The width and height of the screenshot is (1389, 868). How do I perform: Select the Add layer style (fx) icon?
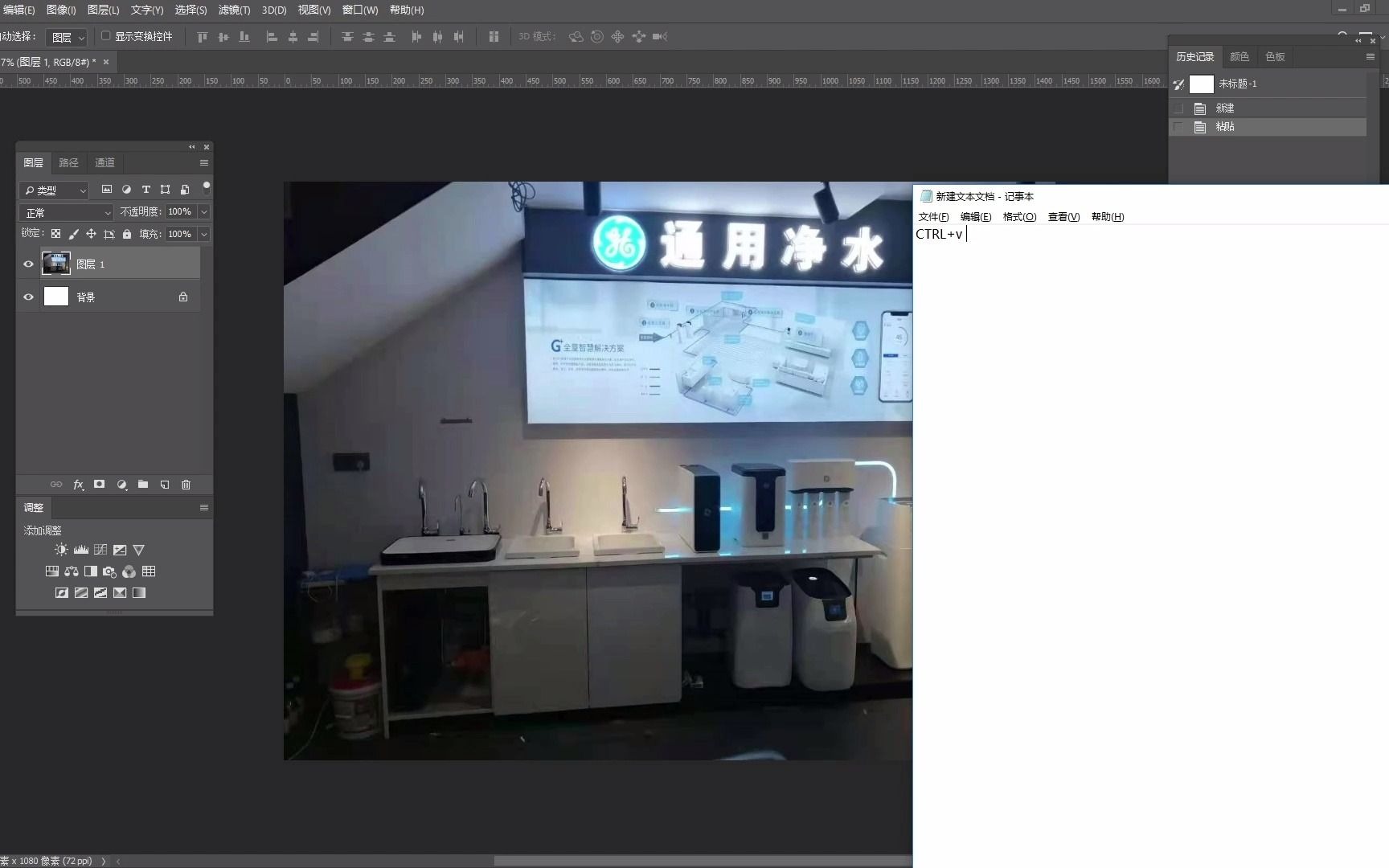(78, 485)
